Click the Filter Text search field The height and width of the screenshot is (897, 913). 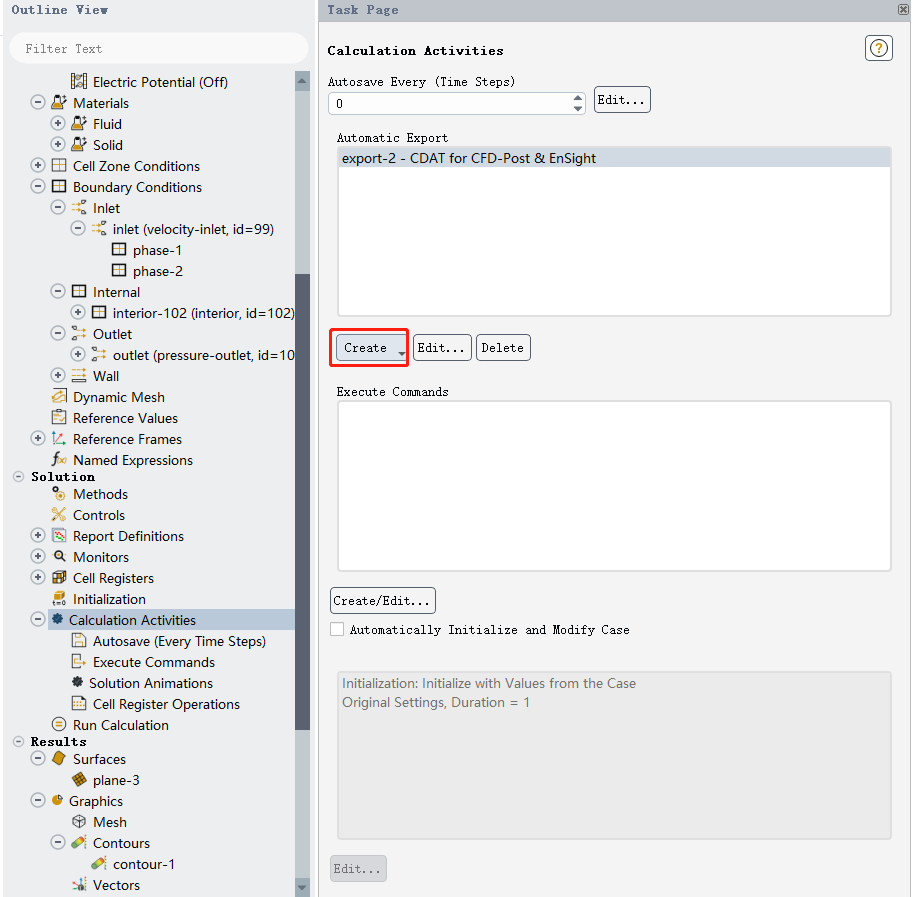(158, 48)
